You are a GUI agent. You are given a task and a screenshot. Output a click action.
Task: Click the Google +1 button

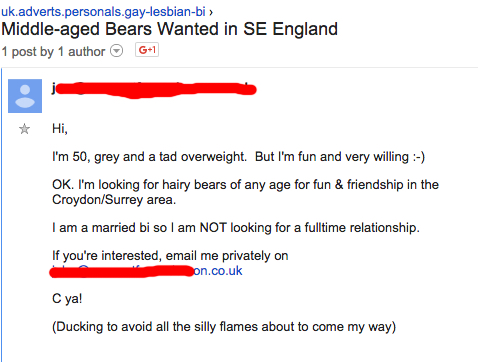click(147, 50)
